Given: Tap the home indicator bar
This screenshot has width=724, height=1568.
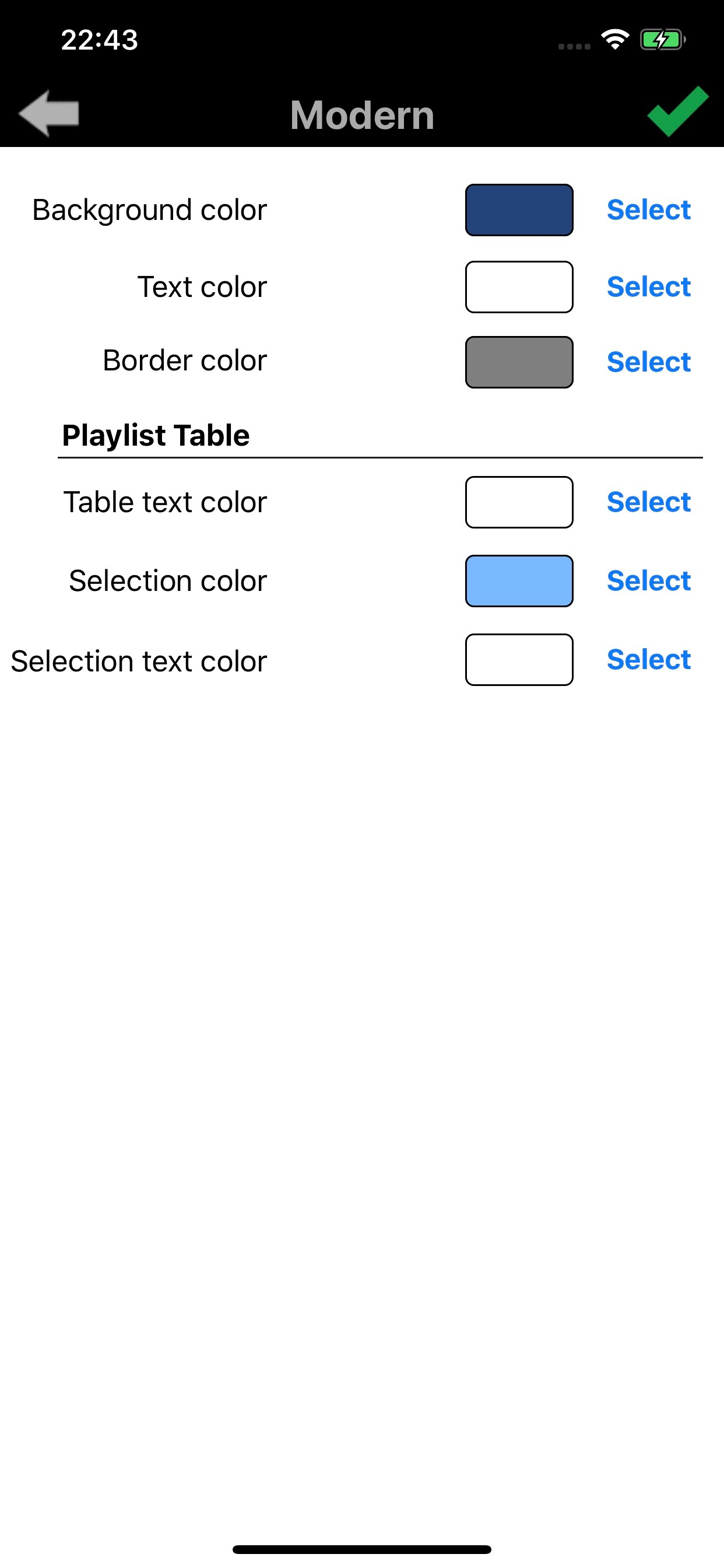Looking at the screenshot, I should 362,1549.
